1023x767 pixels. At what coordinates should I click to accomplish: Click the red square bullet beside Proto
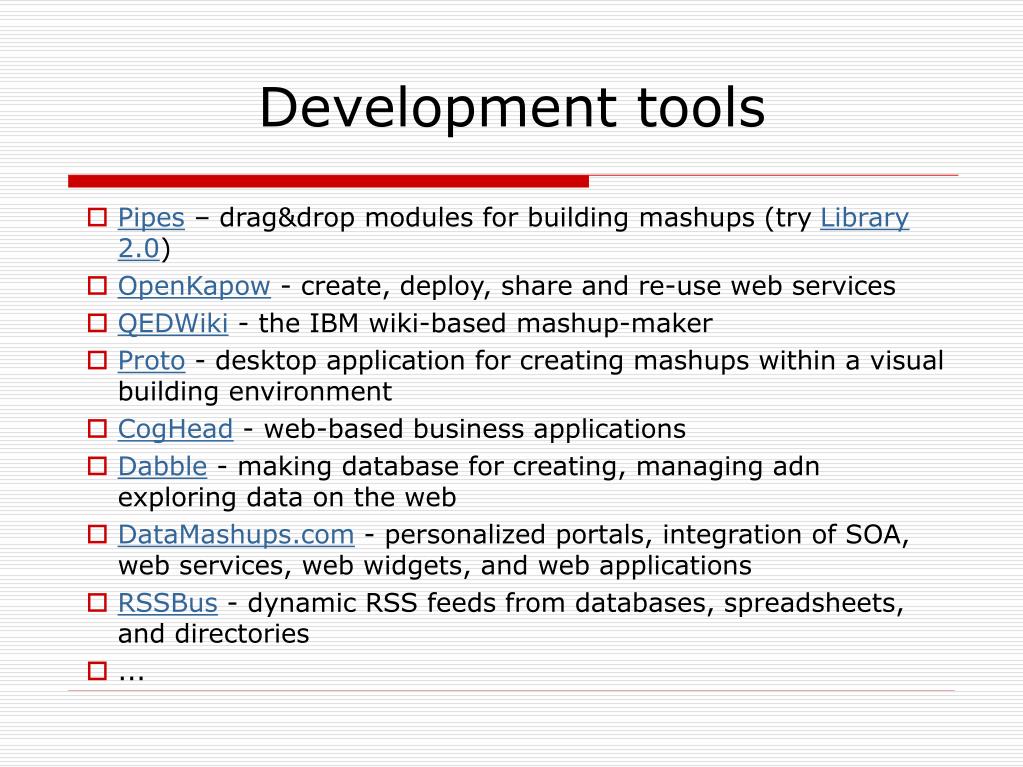point(97,360)
